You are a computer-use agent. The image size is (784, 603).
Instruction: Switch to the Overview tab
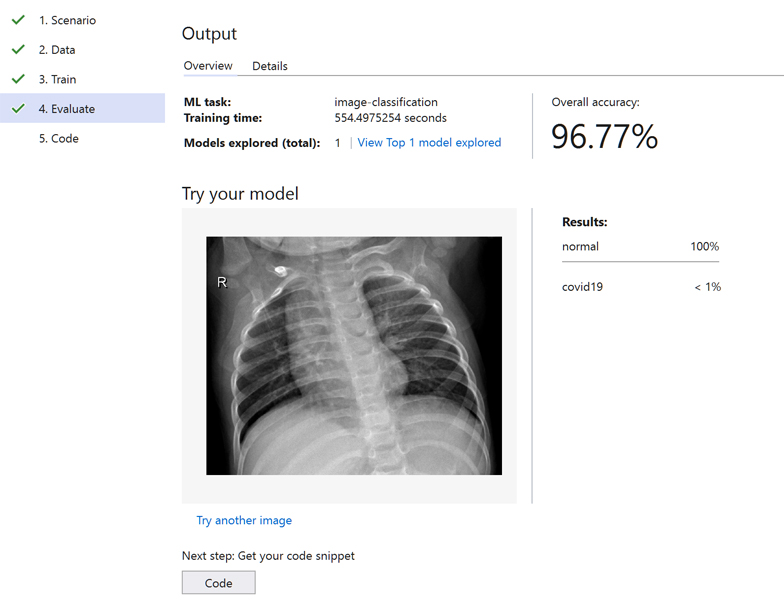click(208, 66)
